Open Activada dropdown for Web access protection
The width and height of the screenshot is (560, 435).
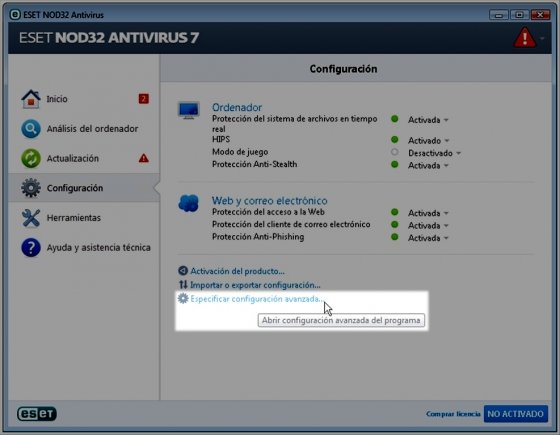point(428,213)
